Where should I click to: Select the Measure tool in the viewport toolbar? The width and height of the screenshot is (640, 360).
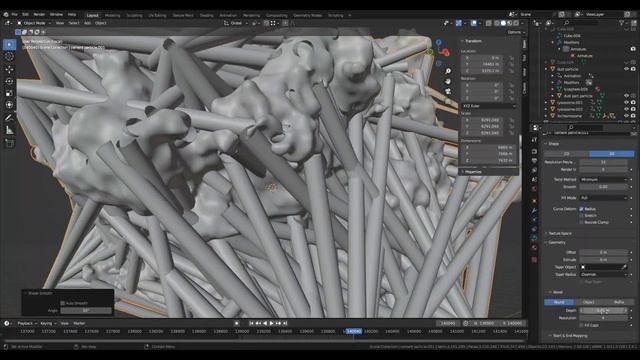[9, 131]
